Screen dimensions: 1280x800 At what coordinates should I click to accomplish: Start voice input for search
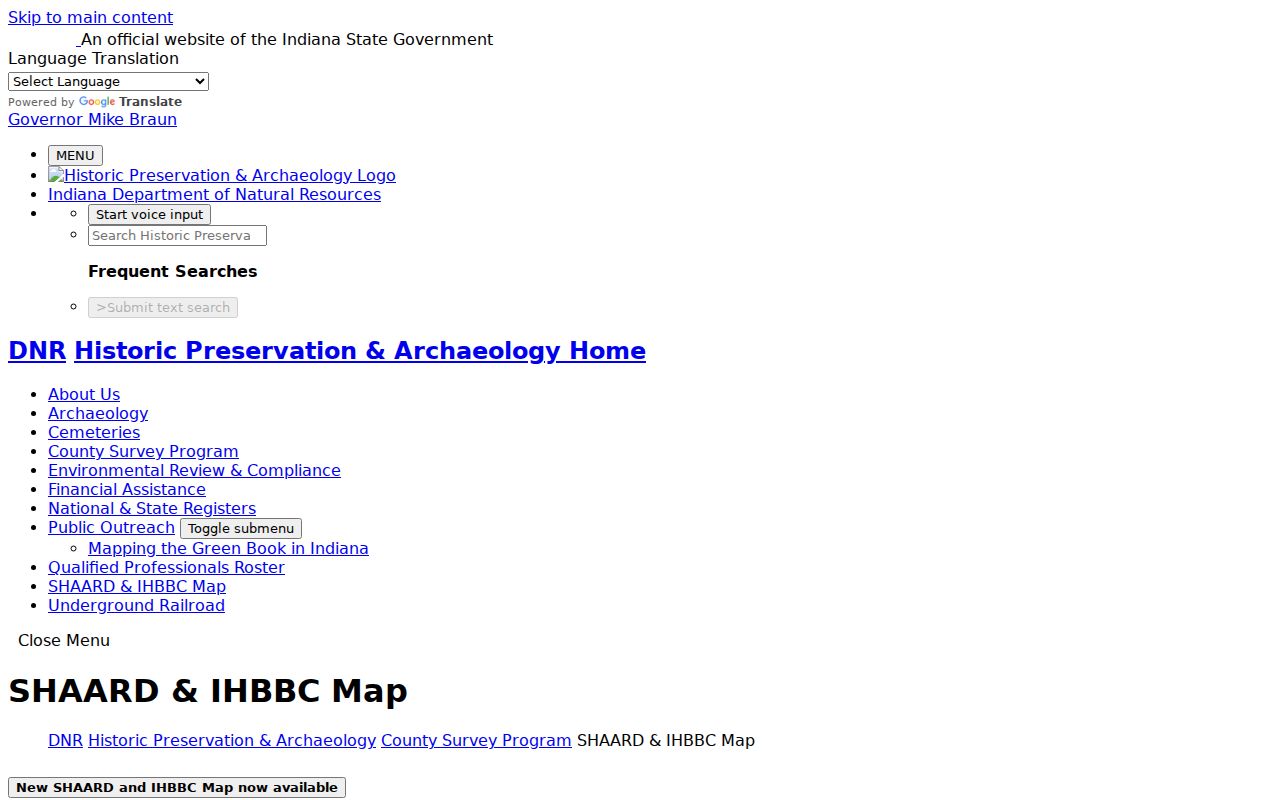click(x=149, y=214)
